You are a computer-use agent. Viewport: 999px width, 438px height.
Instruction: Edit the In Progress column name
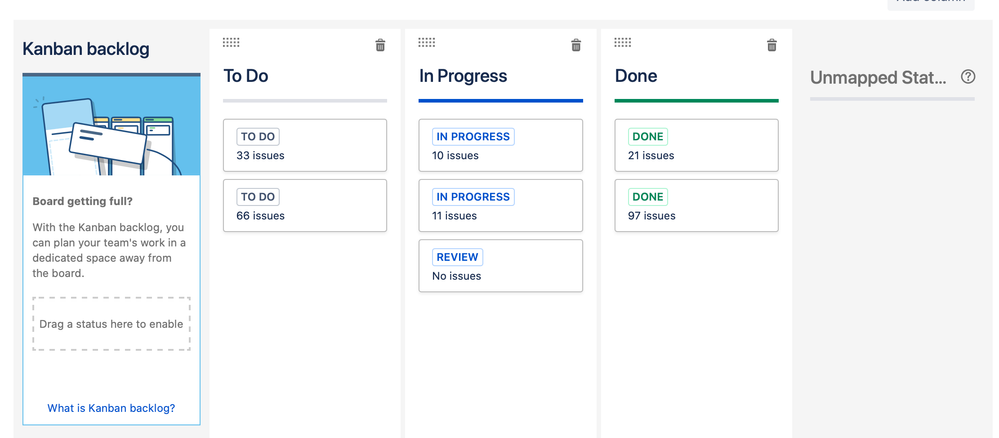[463, 76]
